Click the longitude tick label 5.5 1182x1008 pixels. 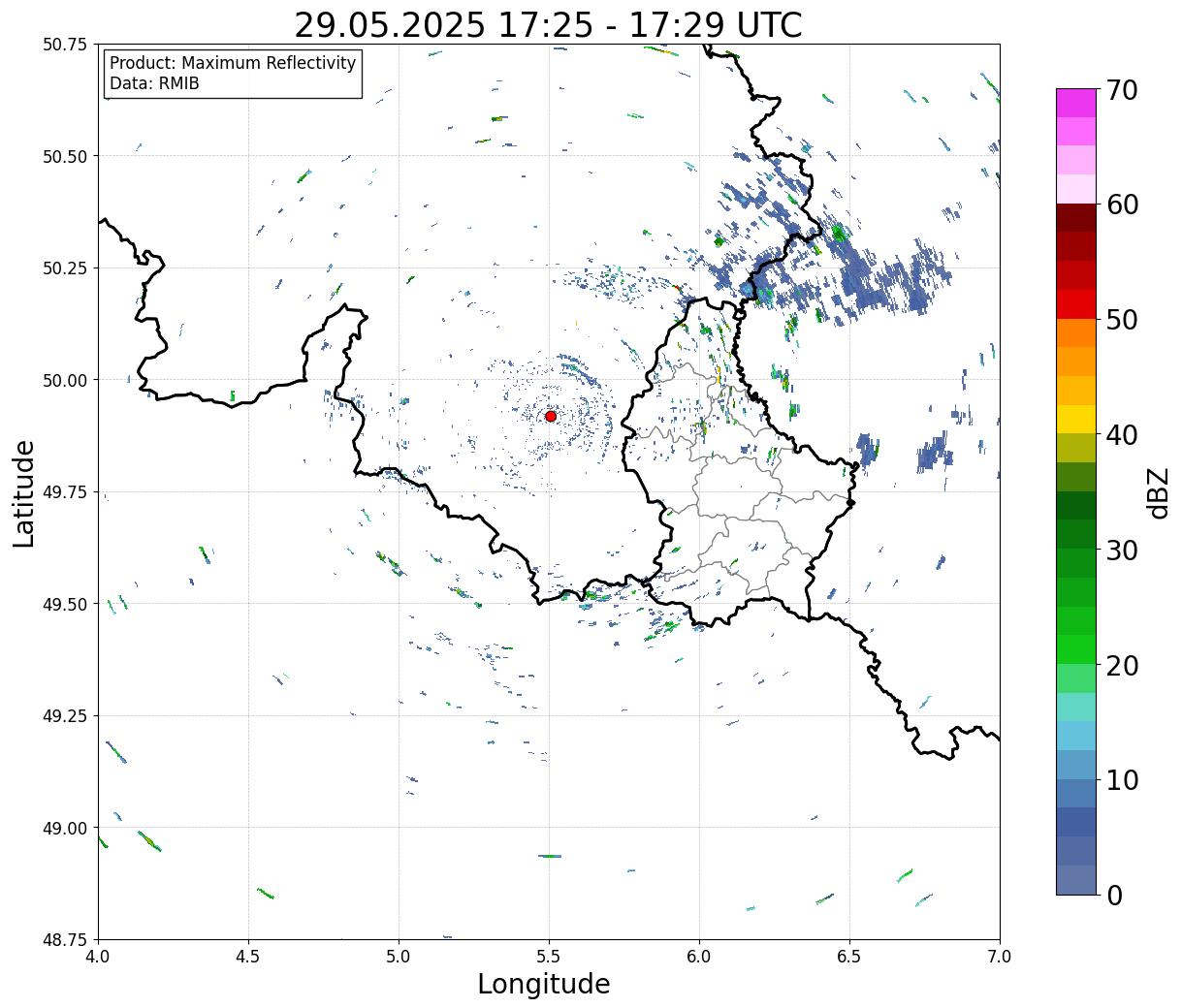pos(549,957)
